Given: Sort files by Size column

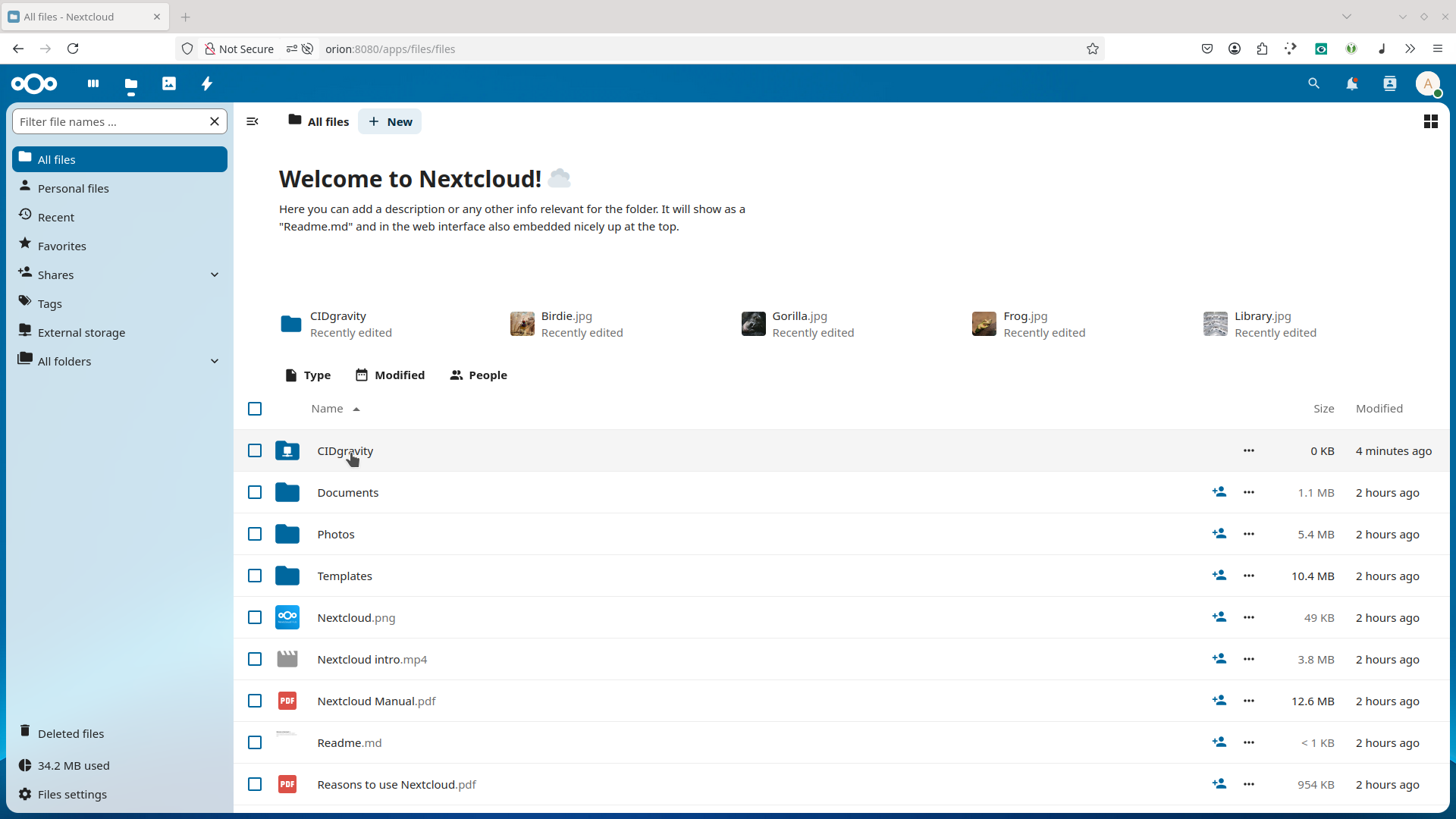Looking at the screenshot, I should pos(1324,409).
